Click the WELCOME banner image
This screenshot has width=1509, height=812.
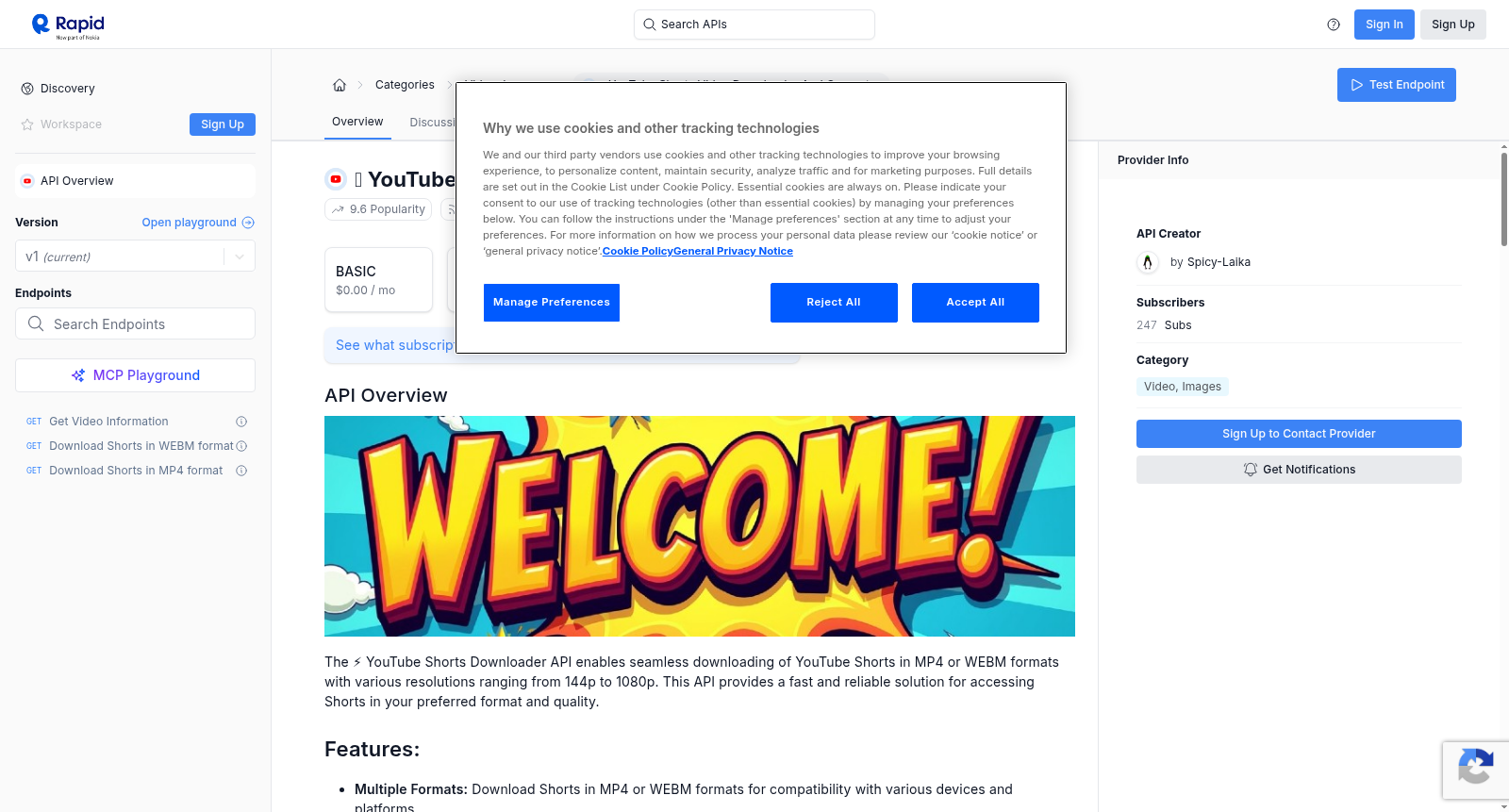pos(700,526)
